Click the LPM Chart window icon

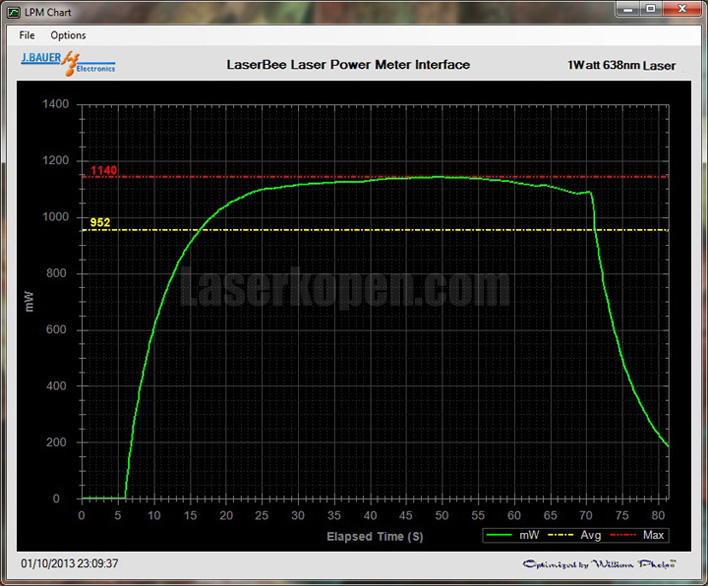coord(14,11)
